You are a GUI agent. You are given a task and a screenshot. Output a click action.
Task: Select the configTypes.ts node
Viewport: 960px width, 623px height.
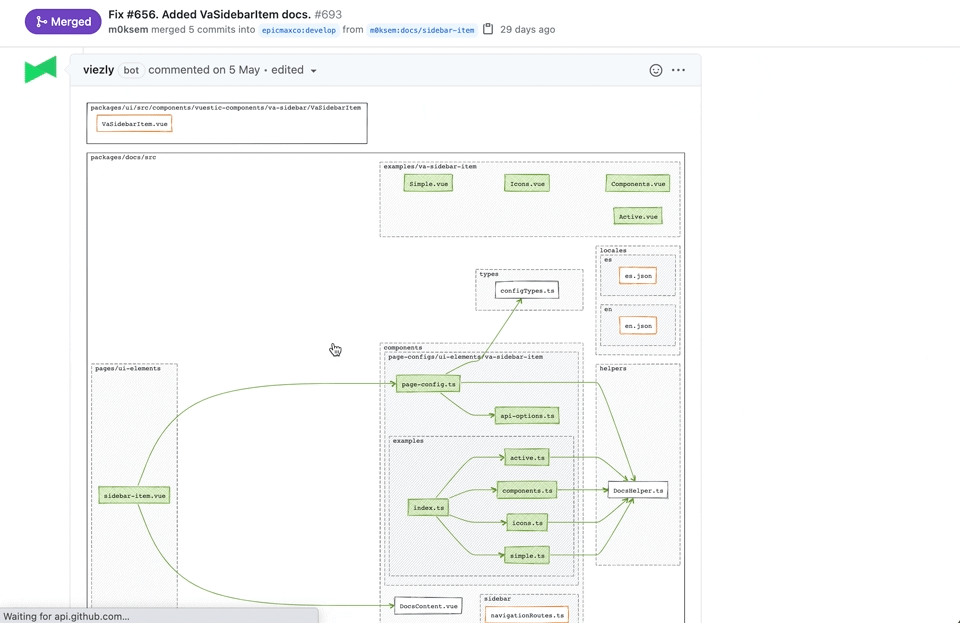(x=527, y=291)
